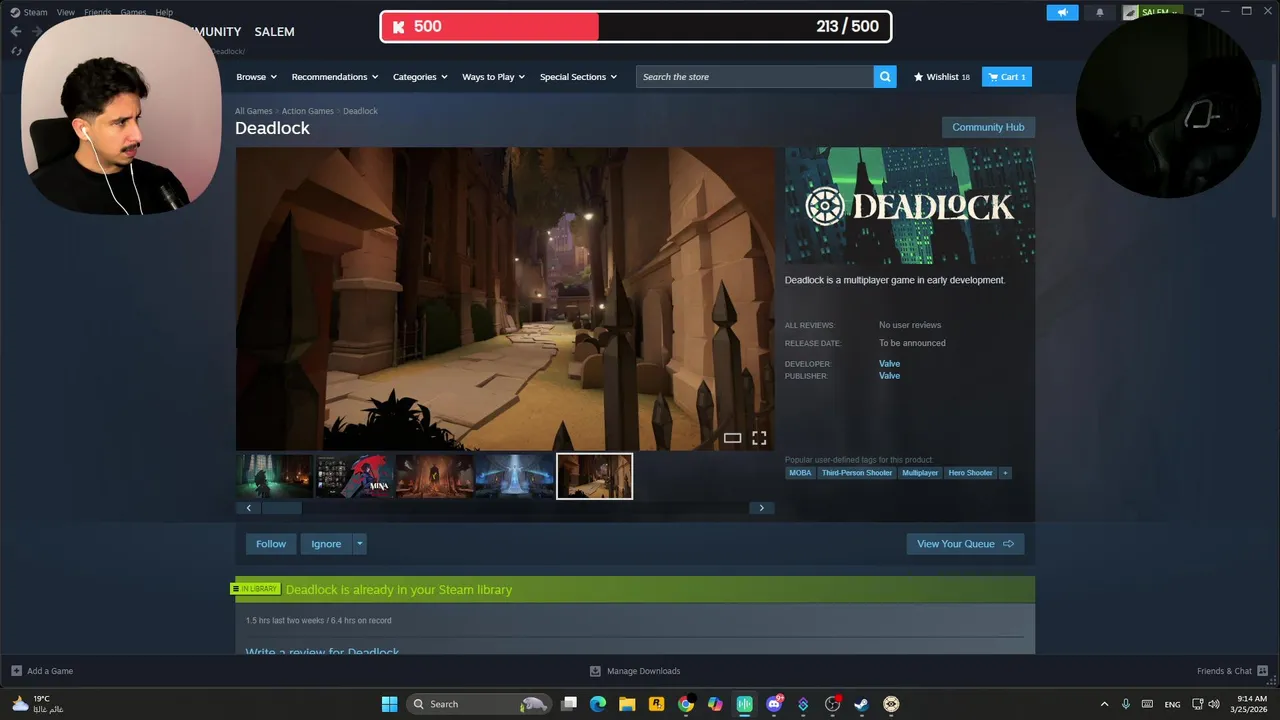Open the Steam taskbar icon
Screen dimensions: 1280x720
click(x=861, y=704)
